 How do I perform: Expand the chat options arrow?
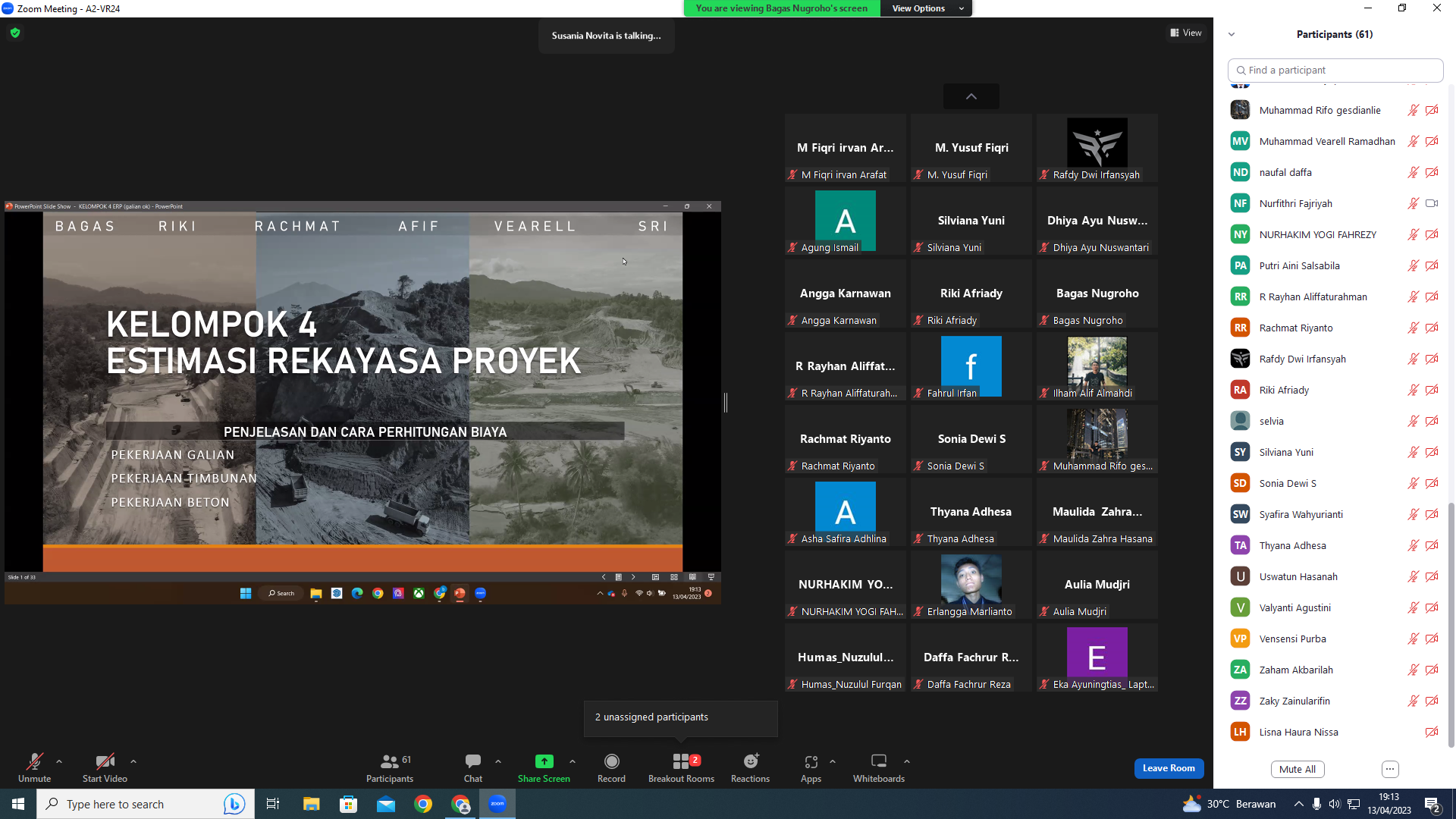pyautogui.click(x=498, y=761)
